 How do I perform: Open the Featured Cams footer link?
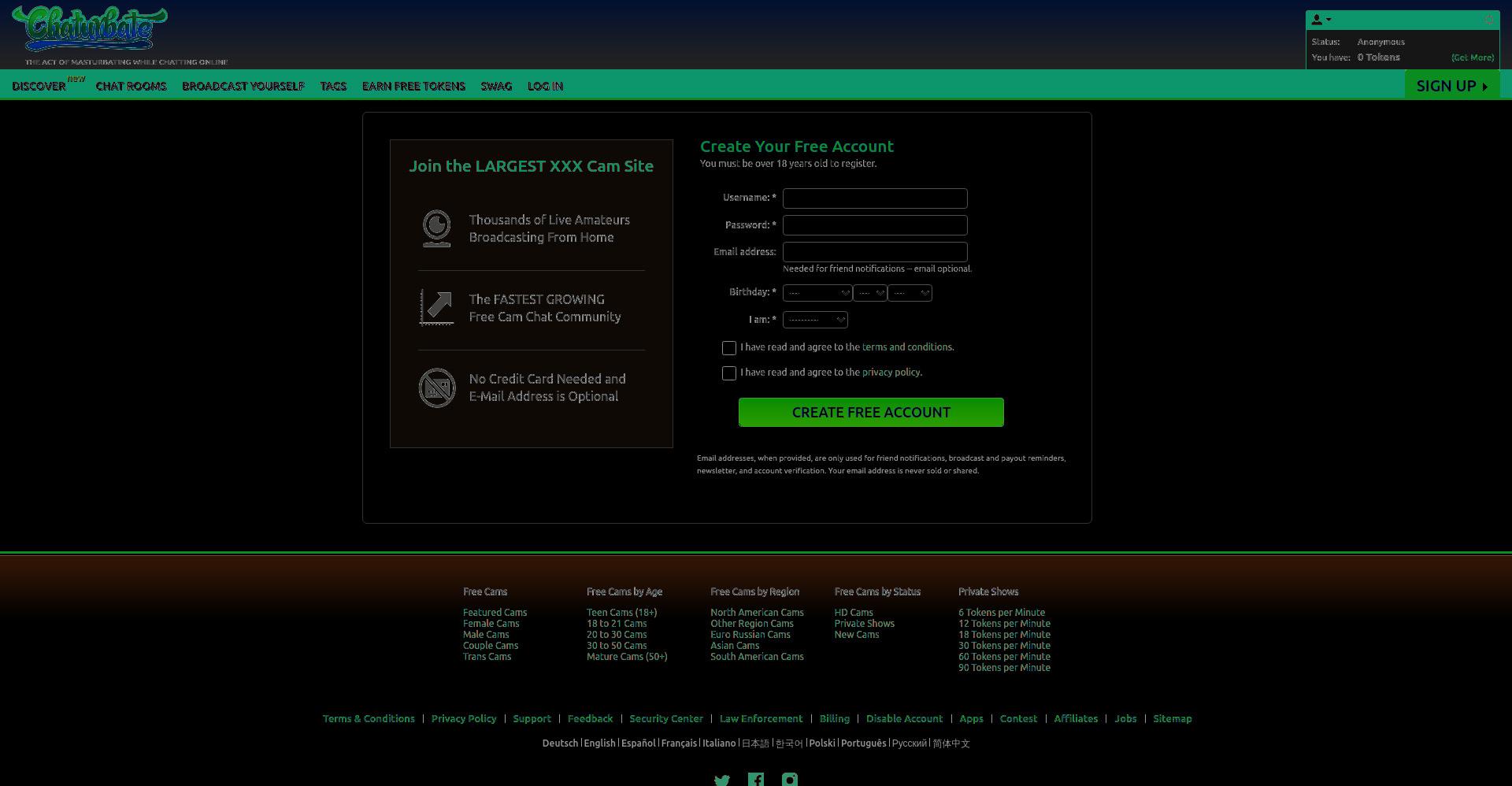point(495,613)
